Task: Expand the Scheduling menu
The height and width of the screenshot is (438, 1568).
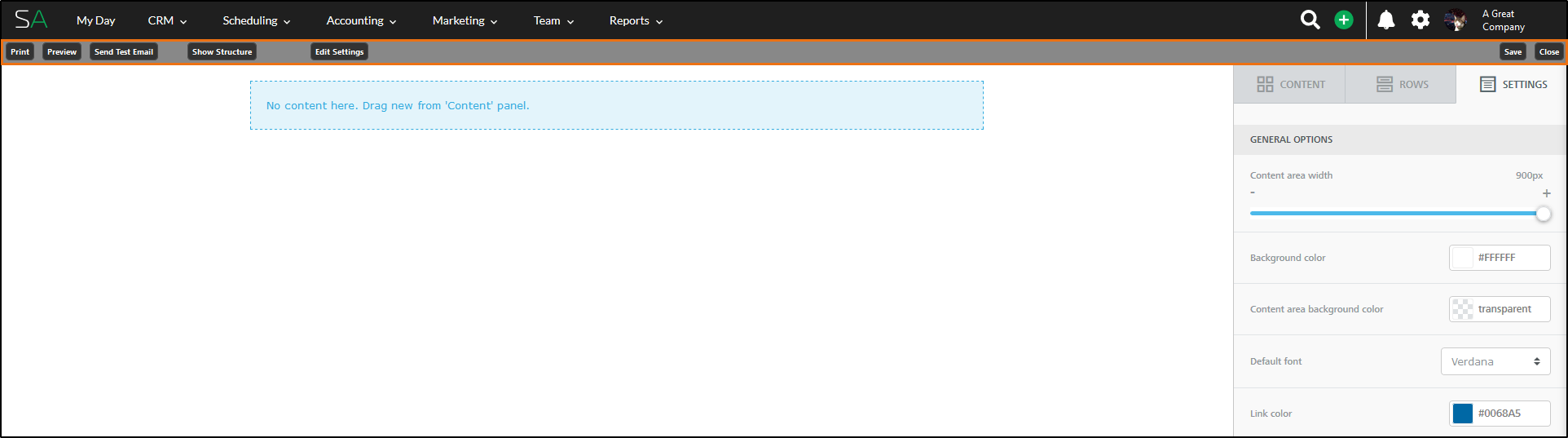Action: click(x=257, y=20)
